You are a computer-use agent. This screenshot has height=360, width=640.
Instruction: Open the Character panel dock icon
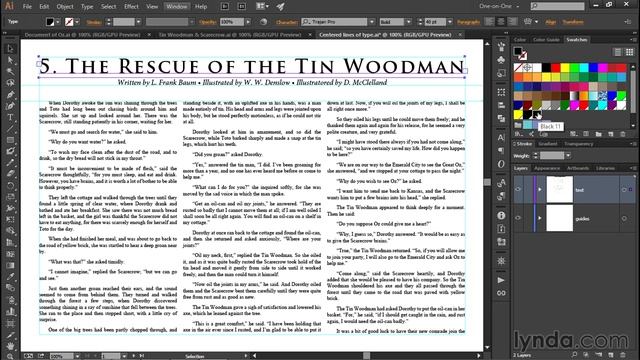tap(501, 138)
